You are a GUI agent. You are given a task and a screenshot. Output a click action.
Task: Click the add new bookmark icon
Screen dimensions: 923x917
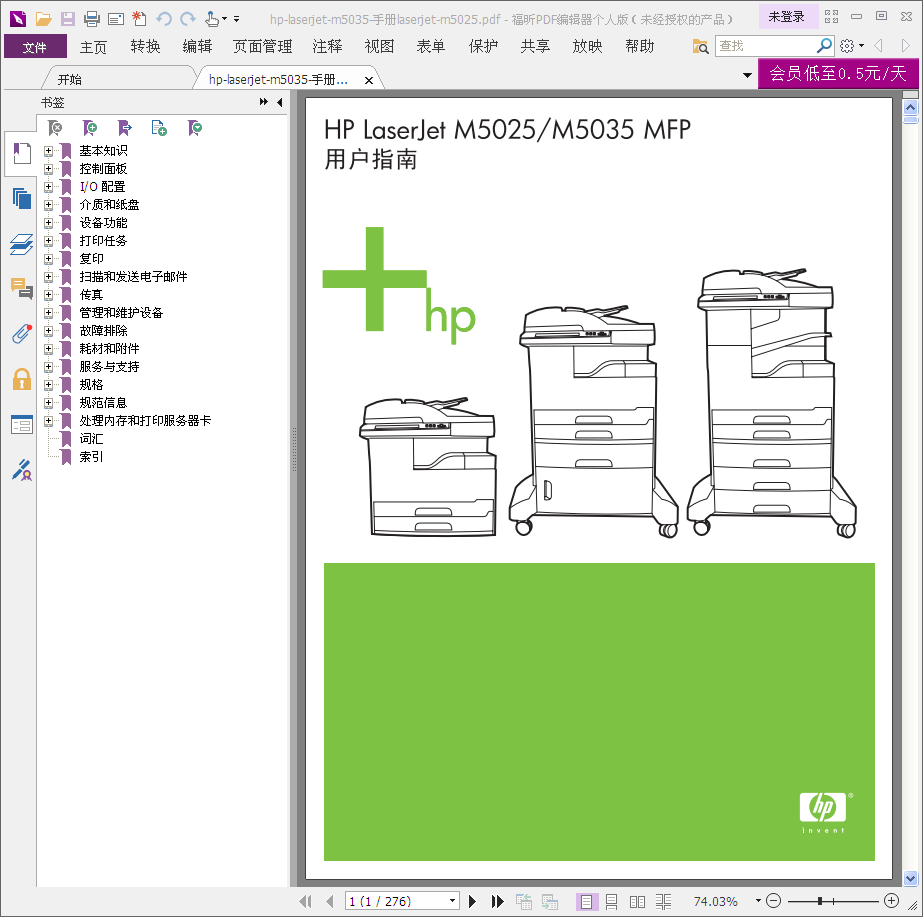pos(89,128)
